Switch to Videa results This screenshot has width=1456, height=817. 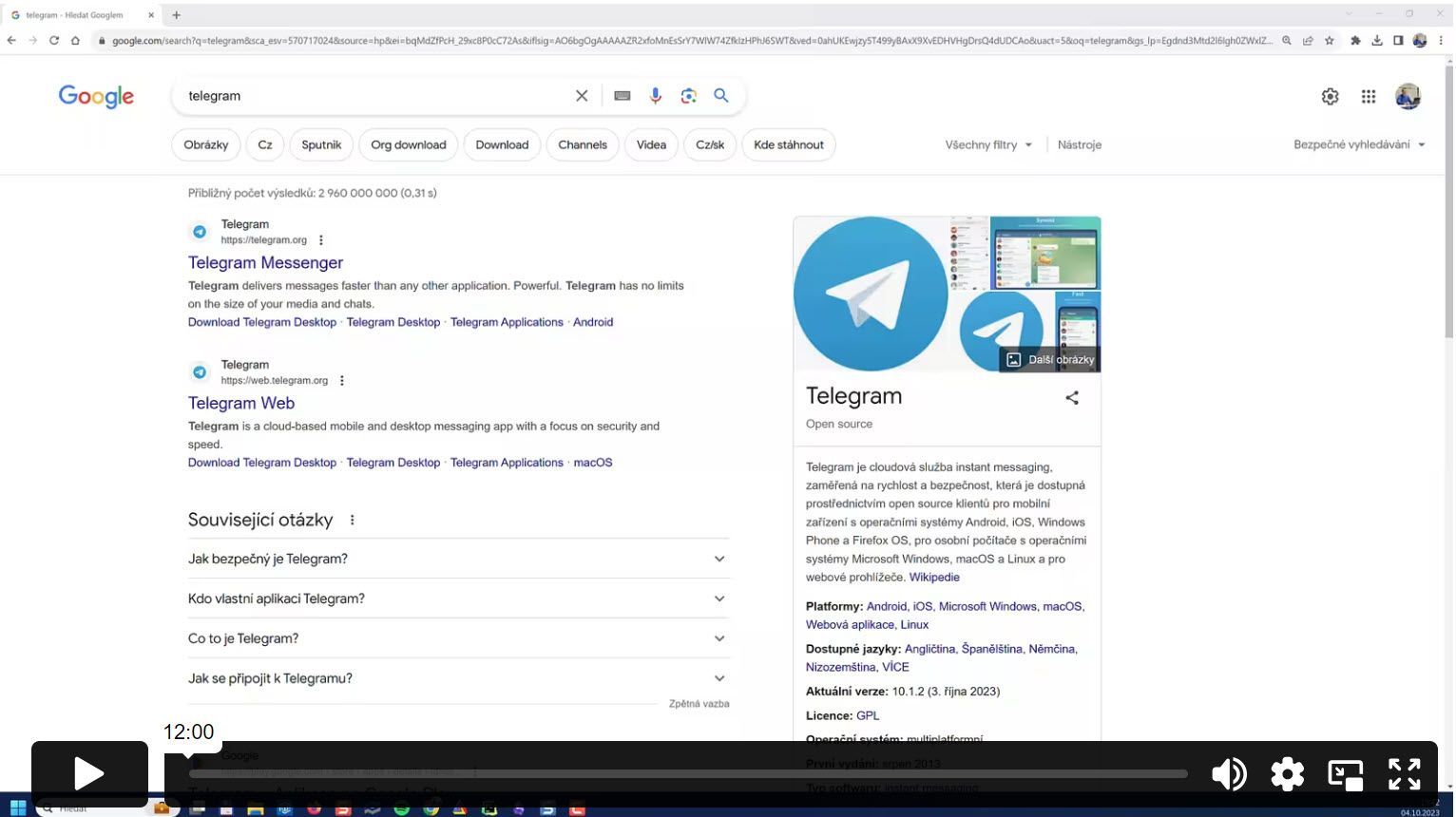pyautogui.click(x=651, y=145)
